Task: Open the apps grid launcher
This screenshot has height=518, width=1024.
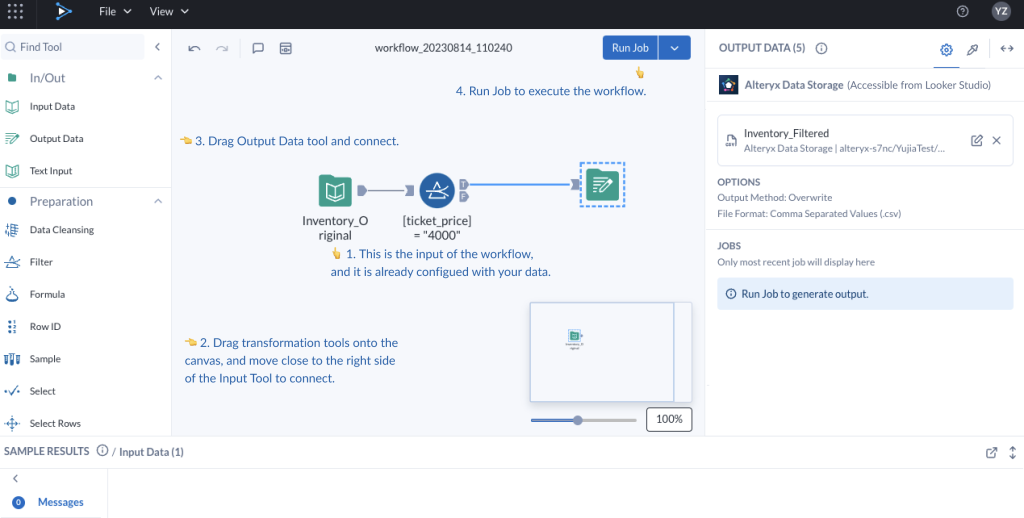Action: (x=15, y=11)
